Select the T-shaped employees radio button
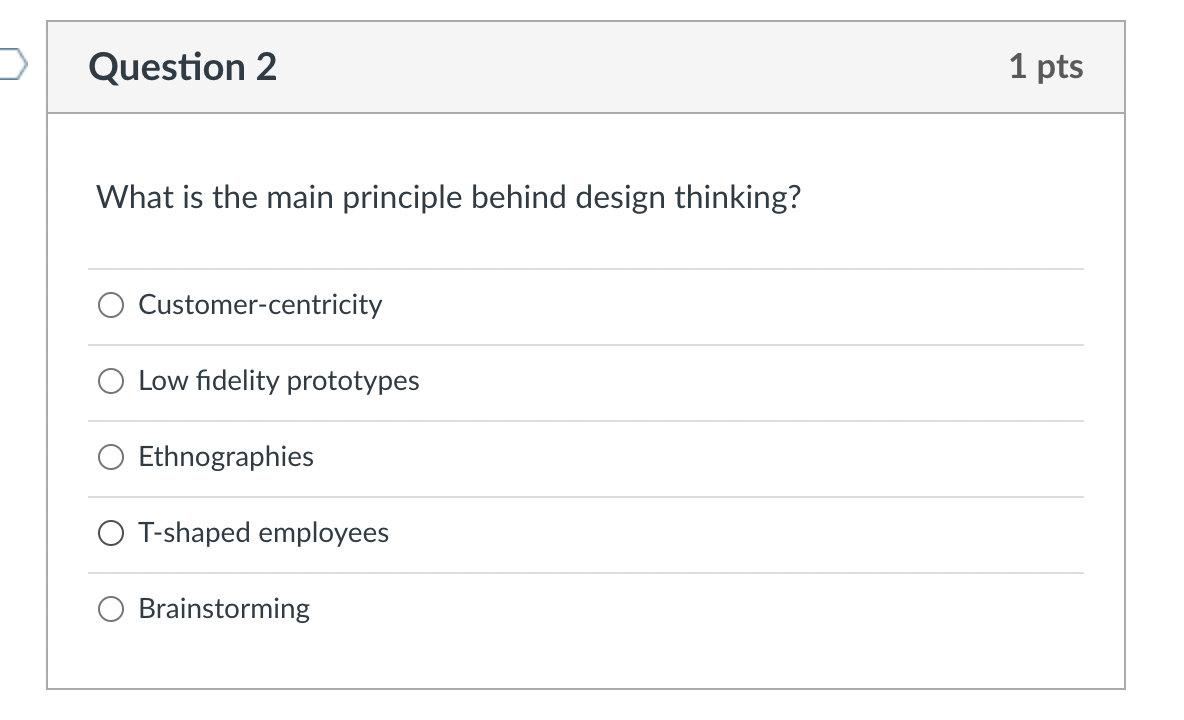 pyautogui.click(x=111, y=533)
